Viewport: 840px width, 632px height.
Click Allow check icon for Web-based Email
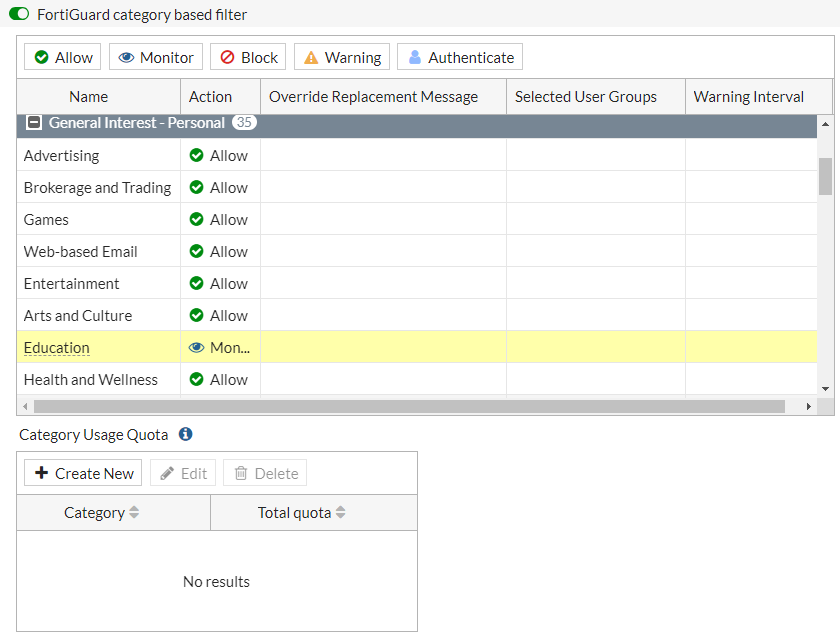coord(197,251)
